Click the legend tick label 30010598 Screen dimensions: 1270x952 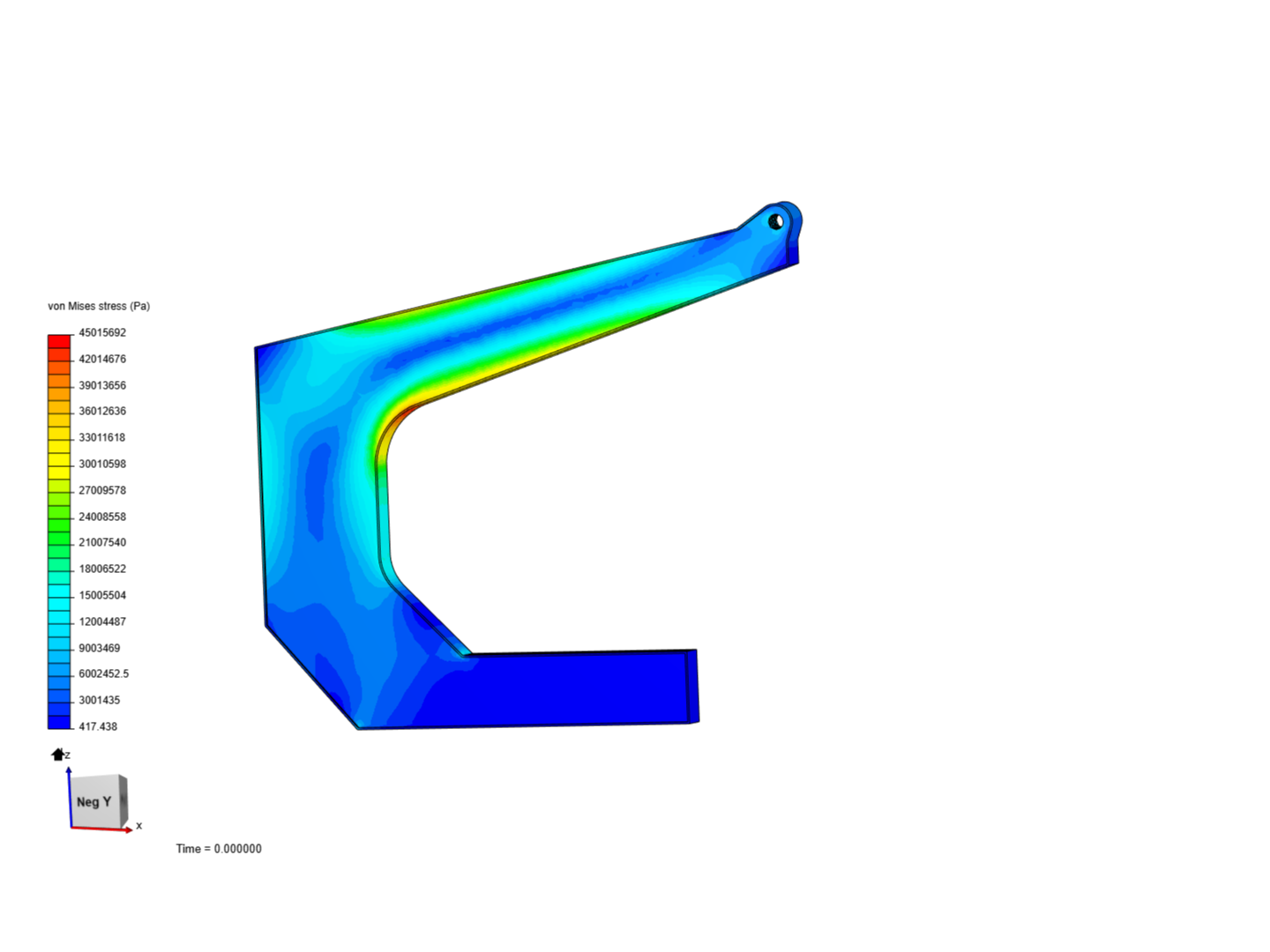pyautogui.click(x=101, y=464)
